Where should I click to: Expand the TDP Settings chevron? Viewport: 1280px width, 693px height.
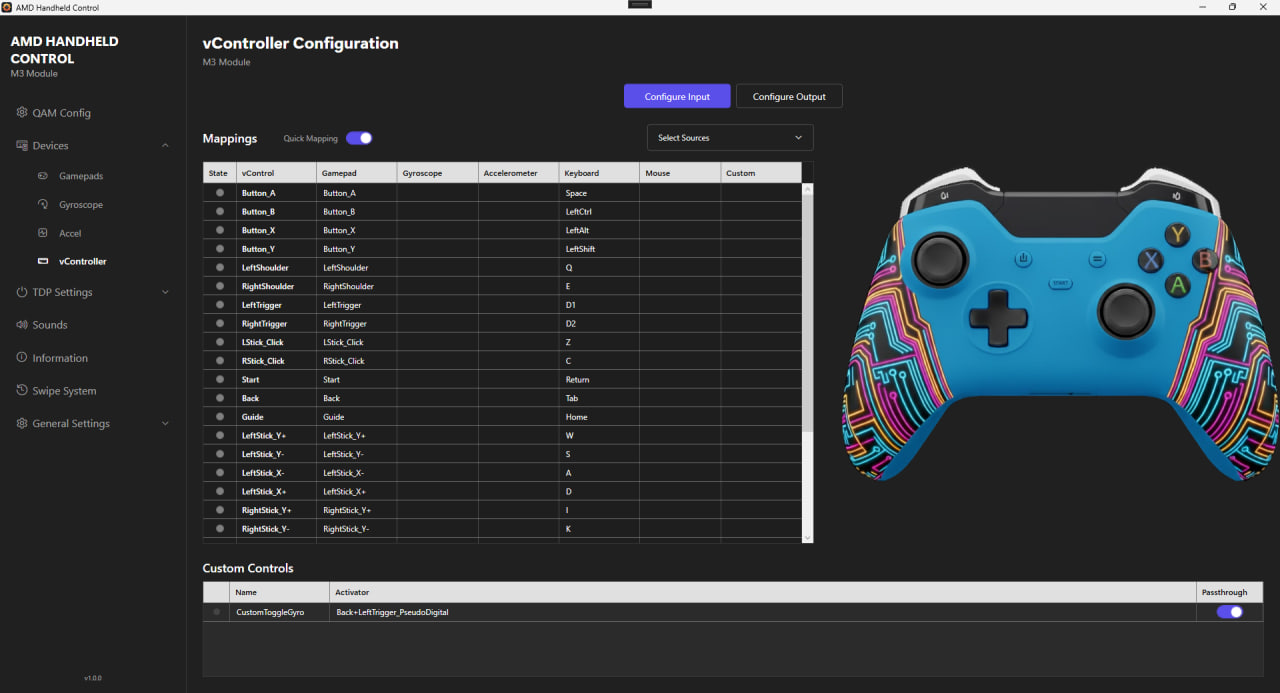(x=166, y=292)
